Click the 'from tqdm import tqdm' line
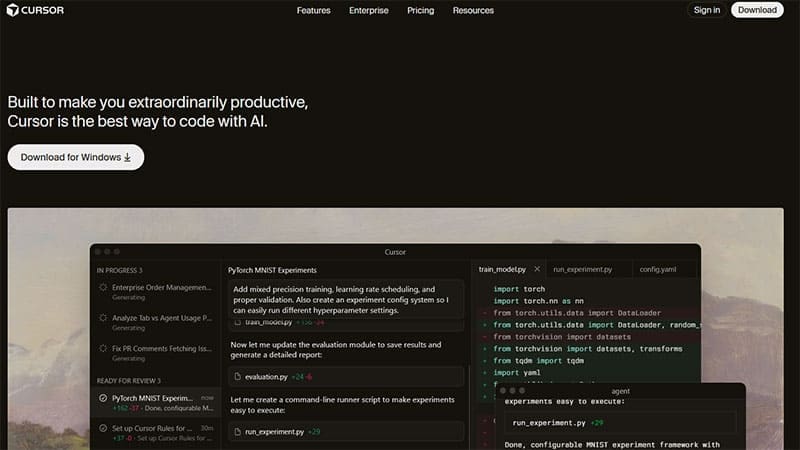Viewport: 800px width, 450px height. pyautogui.click(x=538, y=361)
